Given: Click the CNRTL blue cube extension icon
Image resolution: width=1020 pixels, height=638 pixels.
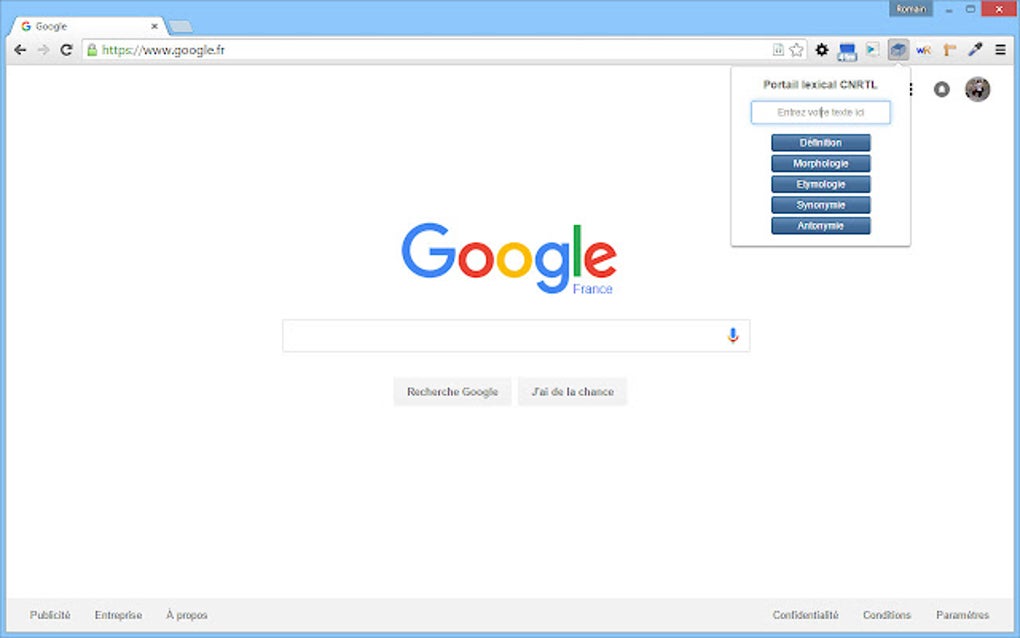Looking at the screenshot, I should [897, 49].
